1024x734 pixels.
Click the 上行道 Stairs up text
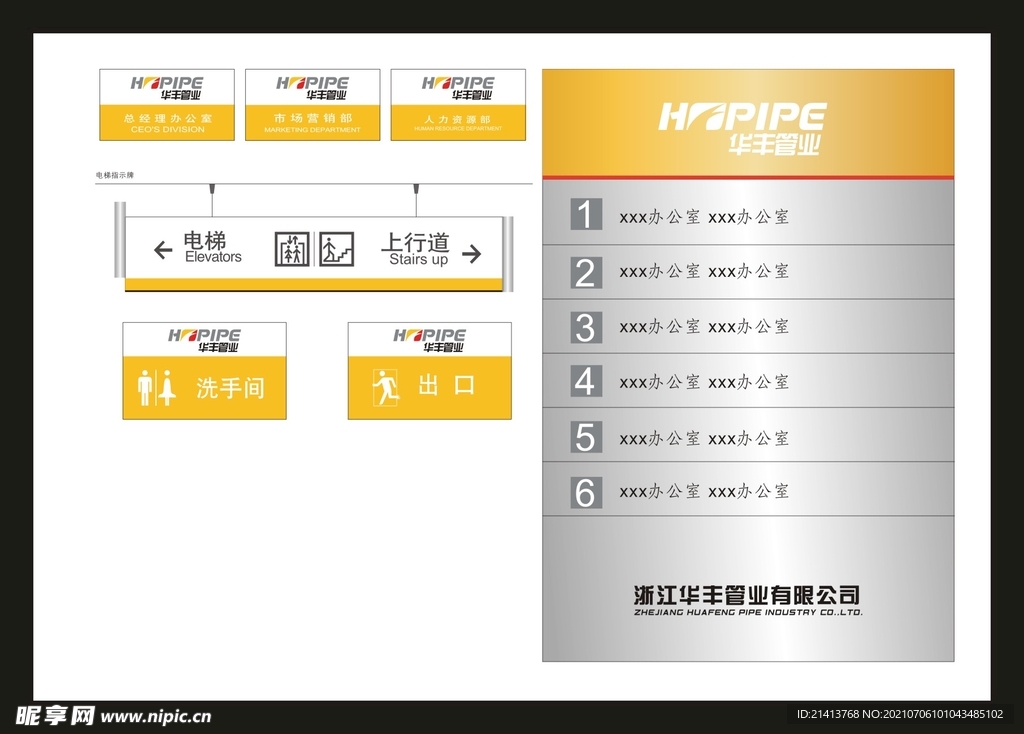coord(417,249)
